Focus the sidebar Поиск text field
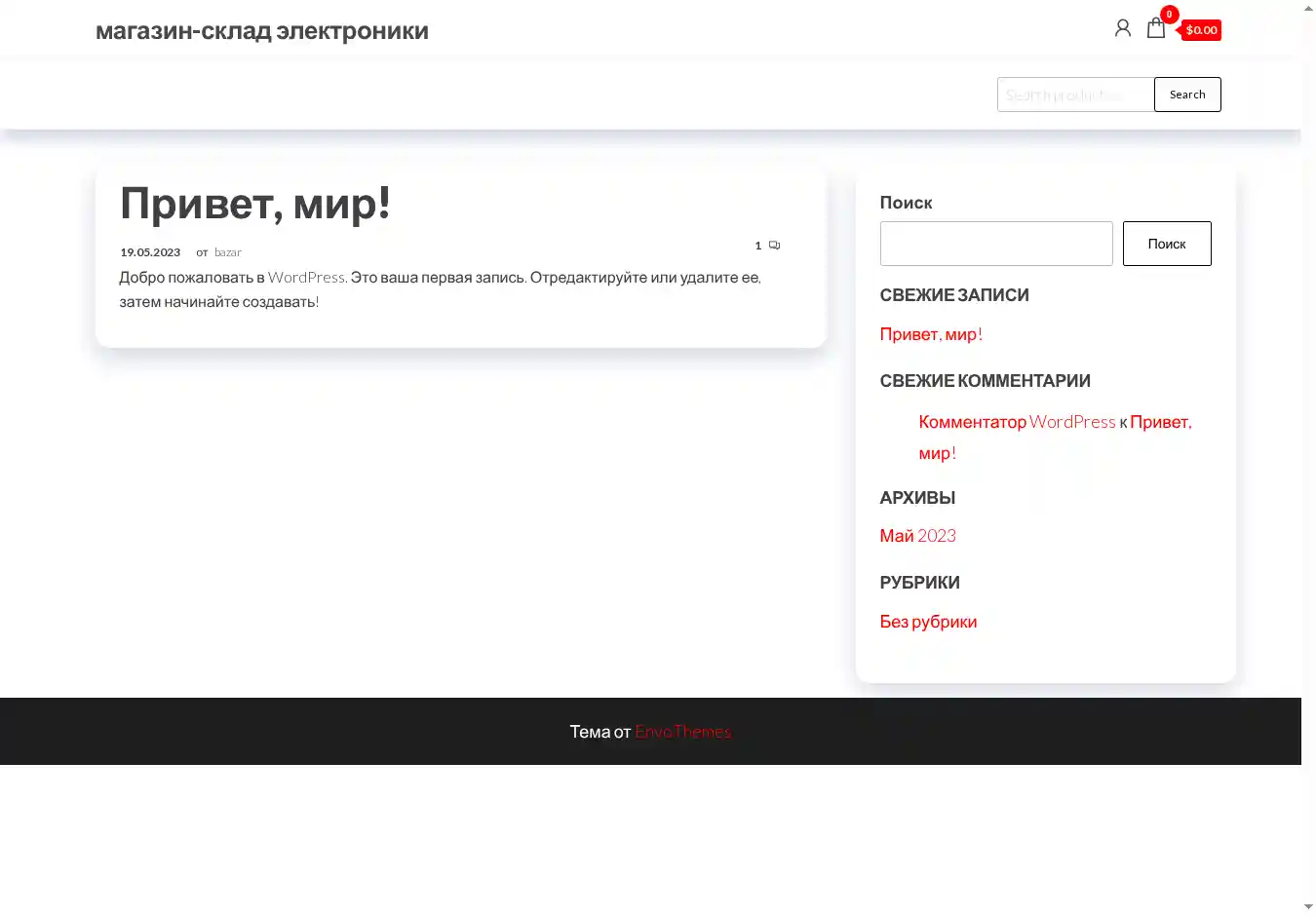Screen dimensions: 1316x916 [995, 244]
